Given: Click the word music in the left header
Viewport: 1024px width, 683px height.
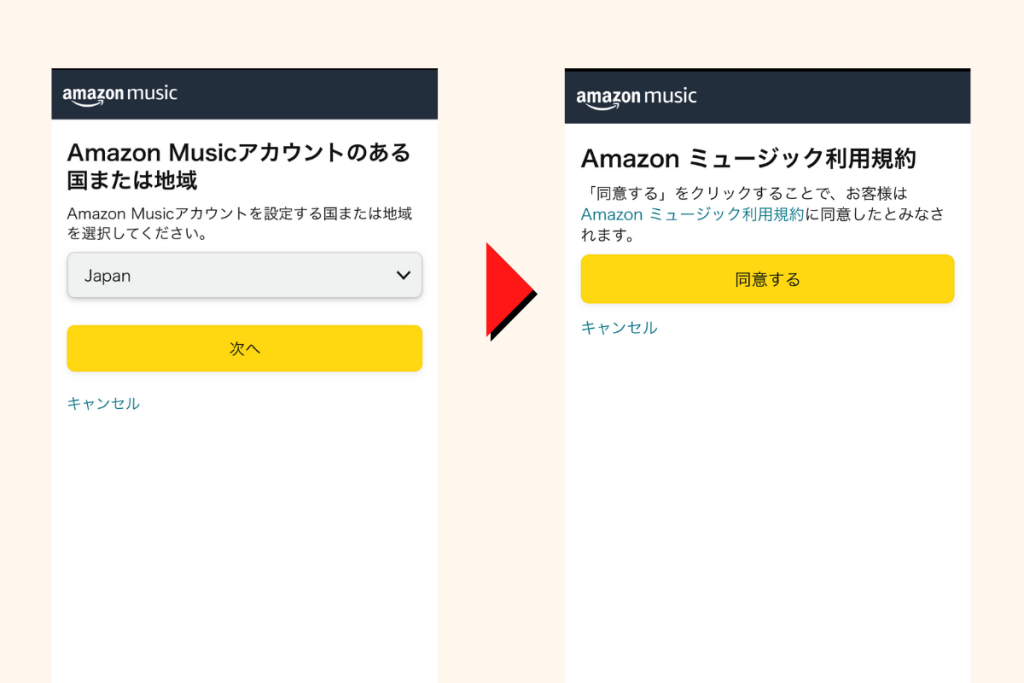Looking at the screenshot, I should 152,93.
